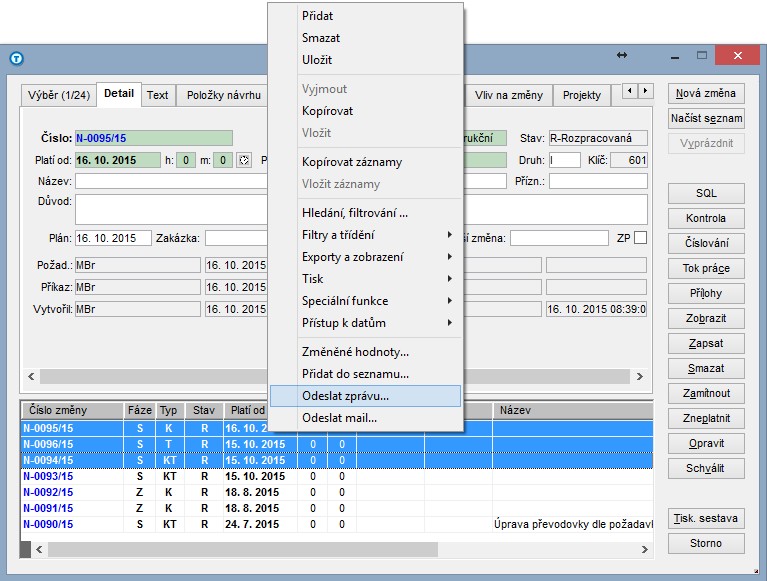This screenshot has height=581, width=767.
Task: Click into the Název input field
Action: pyautogui.click(x=171, y=181)
